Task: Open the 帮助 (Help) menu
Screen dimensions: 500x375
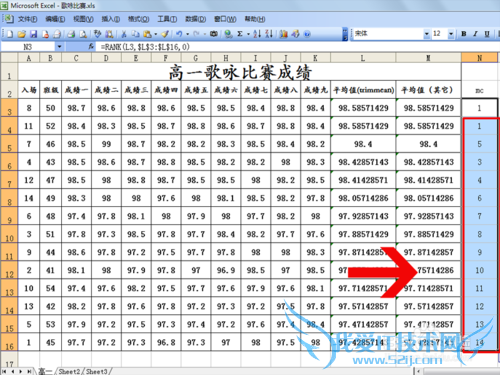Action: (x=255, y=19)
